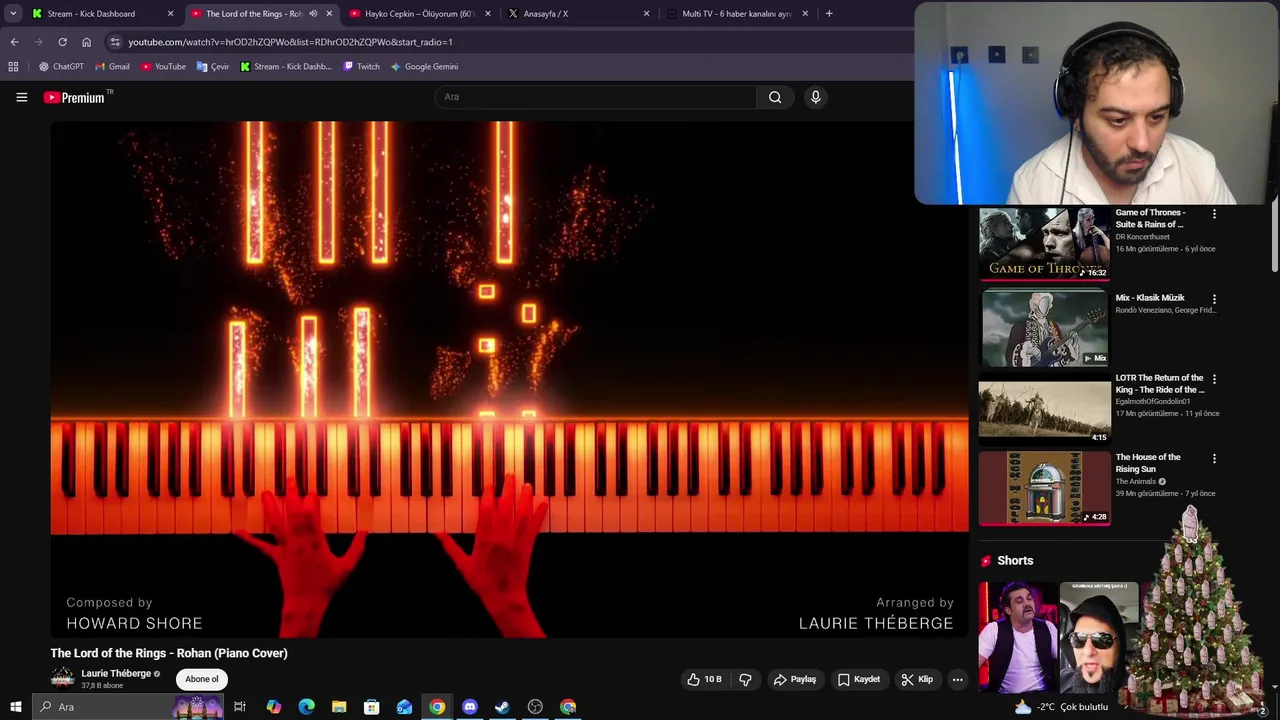This screenshot has height=720, width=1280.
Task: Launch Microsoft Edge from taskbar
Action: tap(306, 707)
